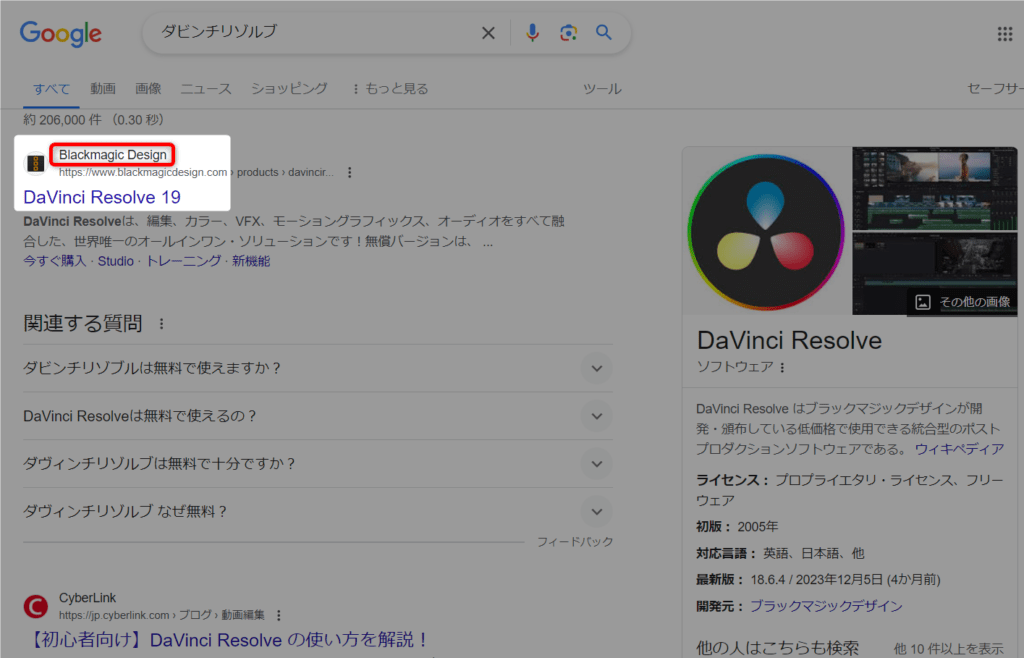This screenshot has height=658, width=1024.
Task: Click the Blackmagic Design favicon
Action: [36, 163]
